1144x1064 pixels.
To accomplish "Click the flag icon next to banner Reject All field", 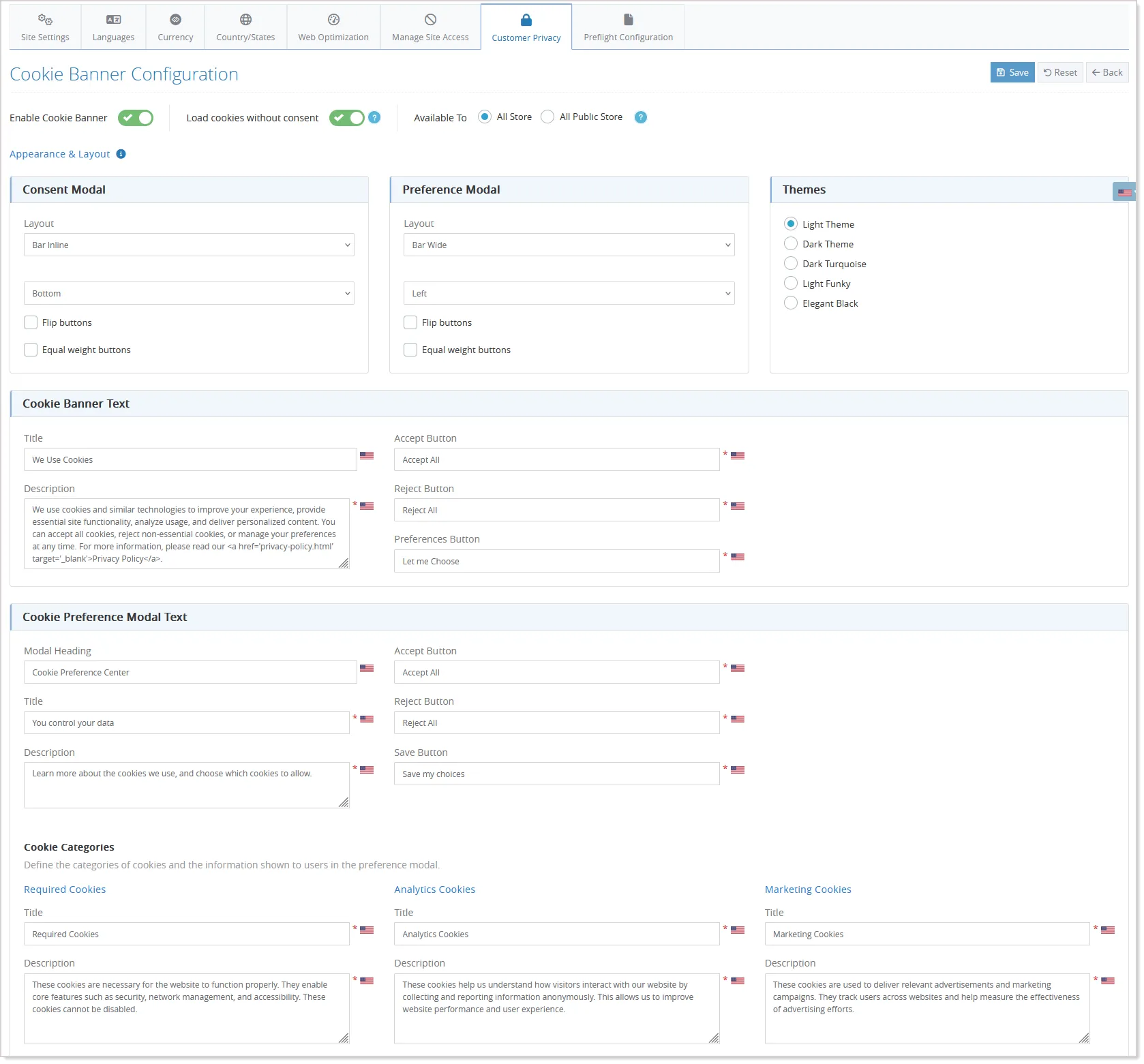I will [x=738, y=506].
